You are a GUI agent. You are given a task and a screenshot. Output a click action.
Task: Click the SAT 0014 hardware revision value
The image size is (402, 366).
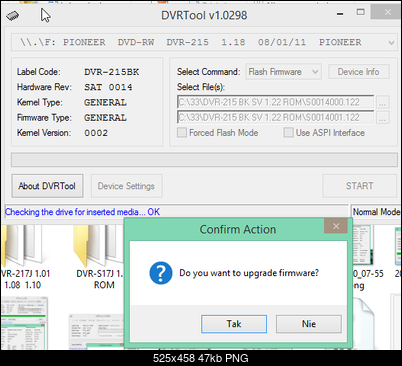tap(108, 87)
